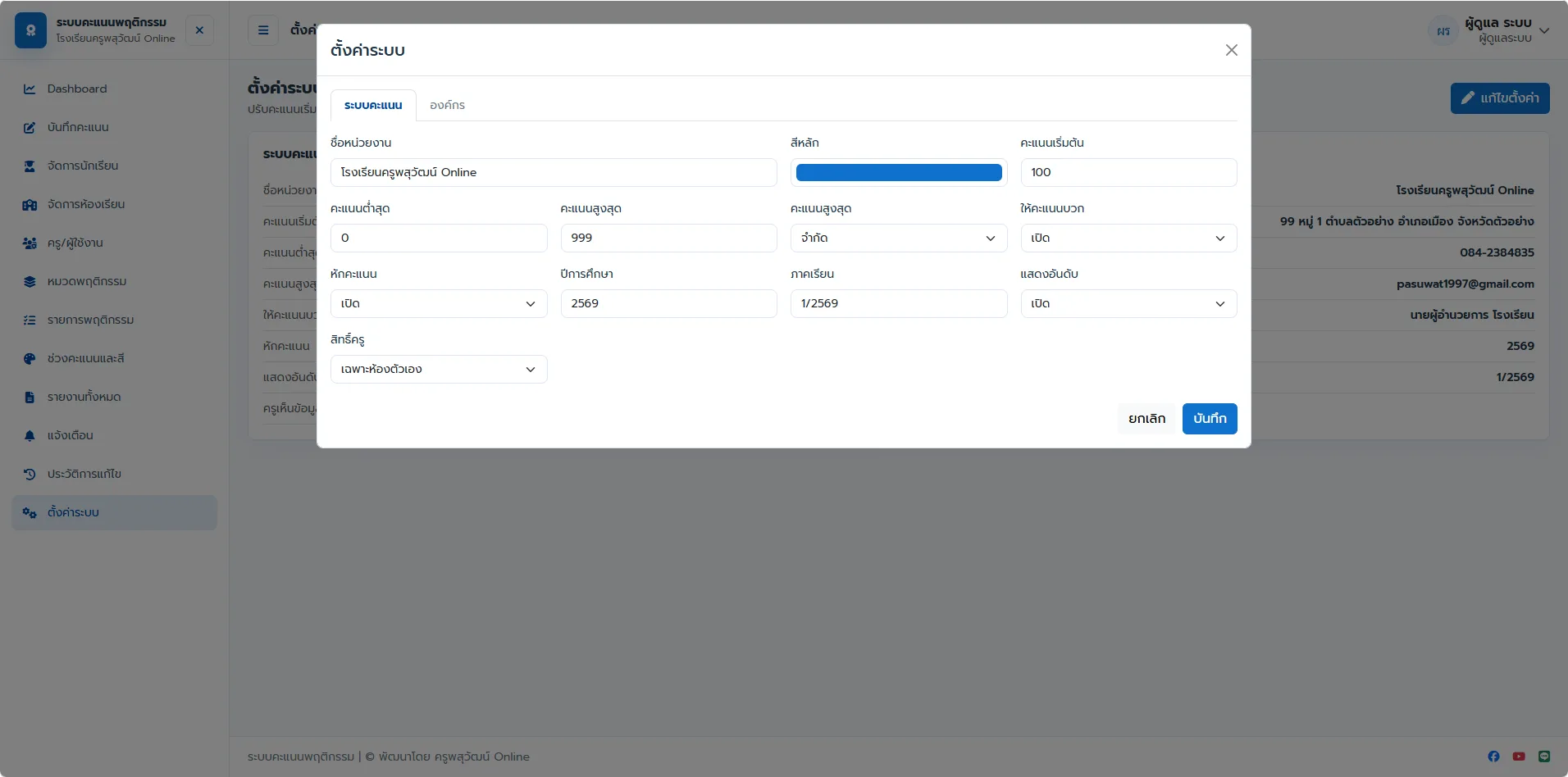This screenshot has width=1568, height=777.
Task: Open the Facebook link icon in footer
Action: point(1493,757)
